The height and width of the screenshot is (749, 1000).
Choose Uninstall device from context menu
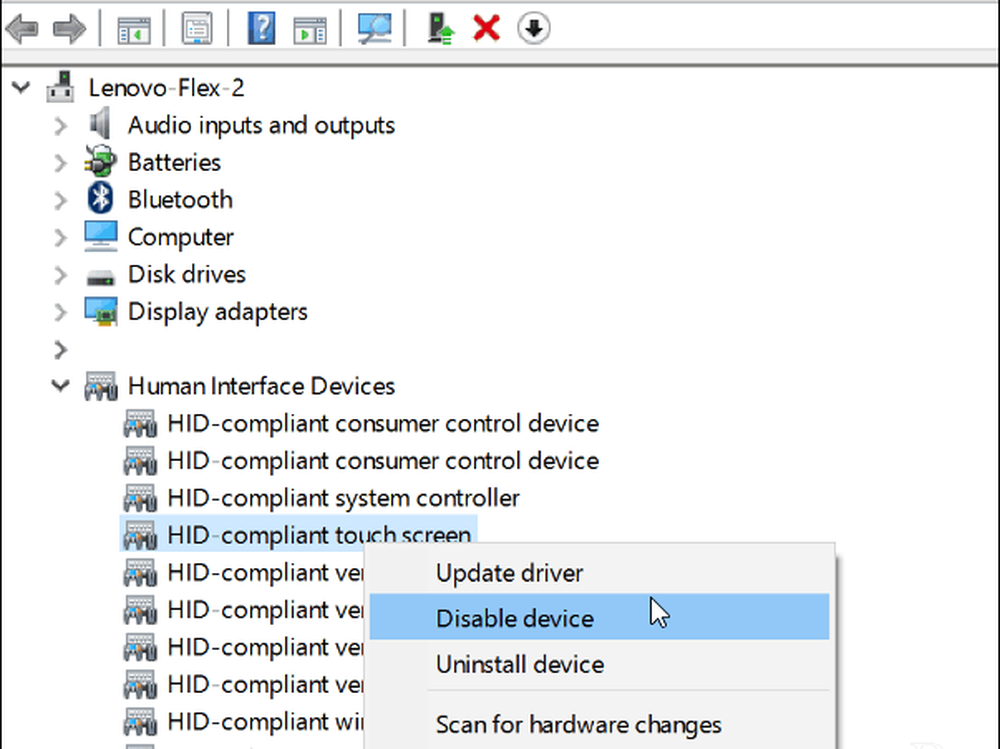tap(519, 664)
